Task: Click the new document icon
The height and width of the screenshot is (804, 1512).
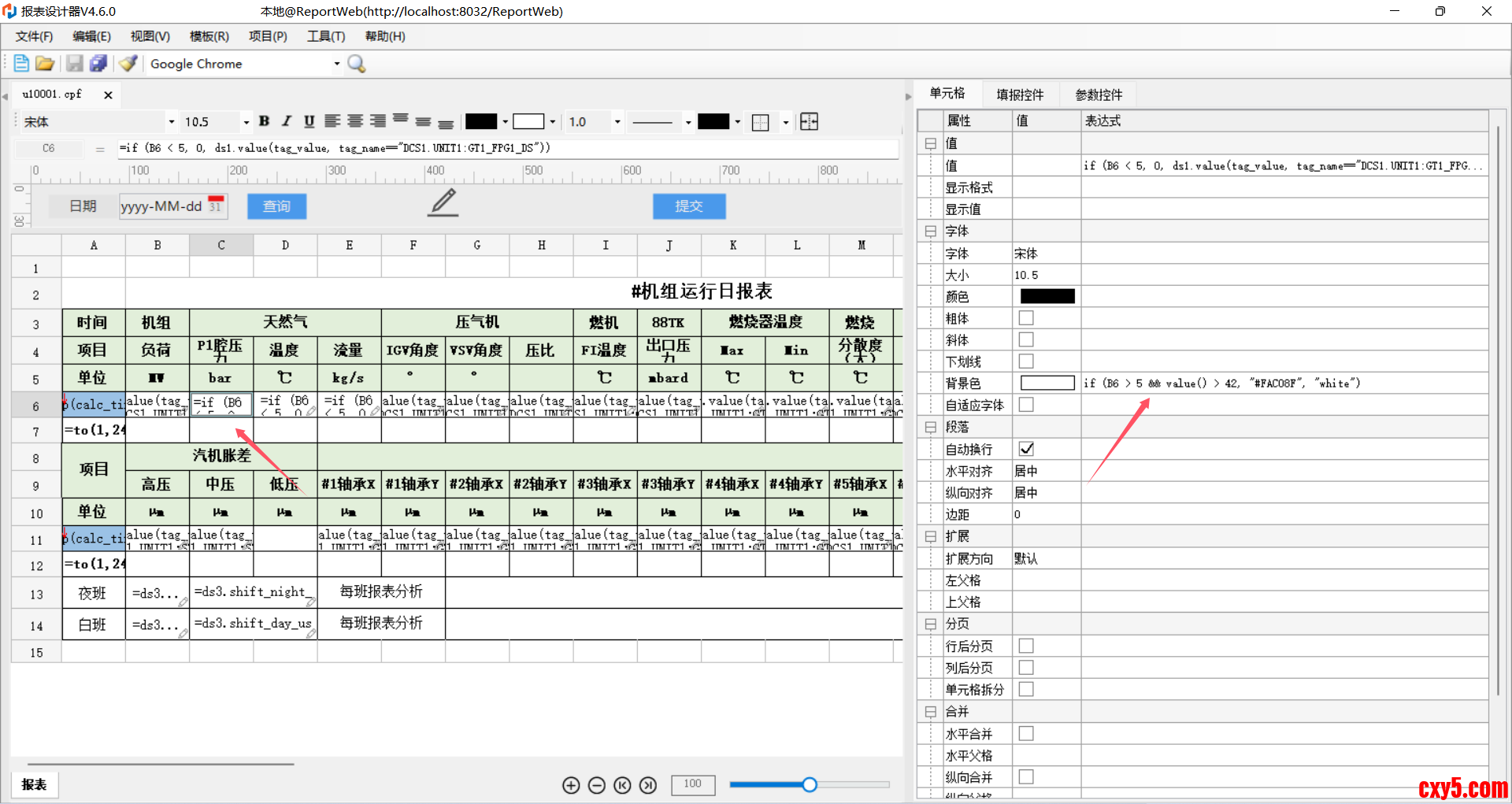Action: click(21, 64)
